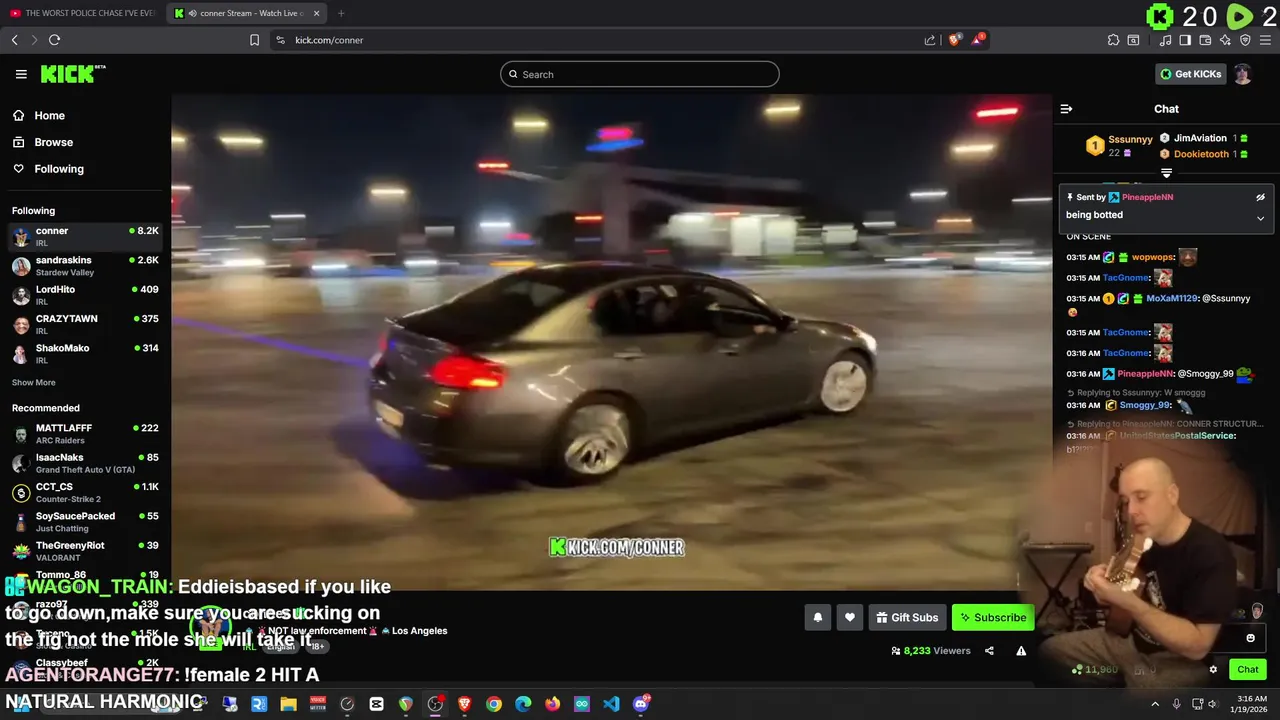Image resolution: width=1280 pixels, height=720 pixels.
Task: Click the address bar showing kick.com/conner
Action: coord(600,40)
